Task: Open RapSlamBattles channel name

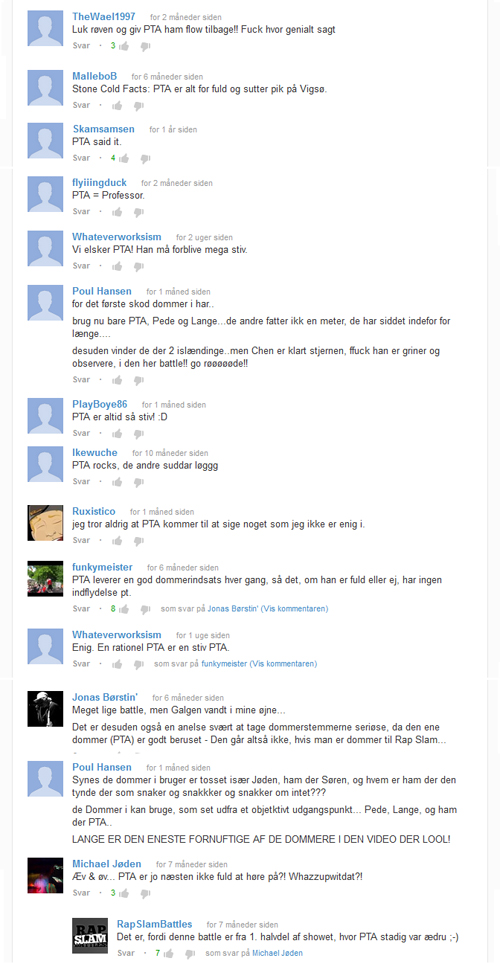Action: (x=154, y=924)
